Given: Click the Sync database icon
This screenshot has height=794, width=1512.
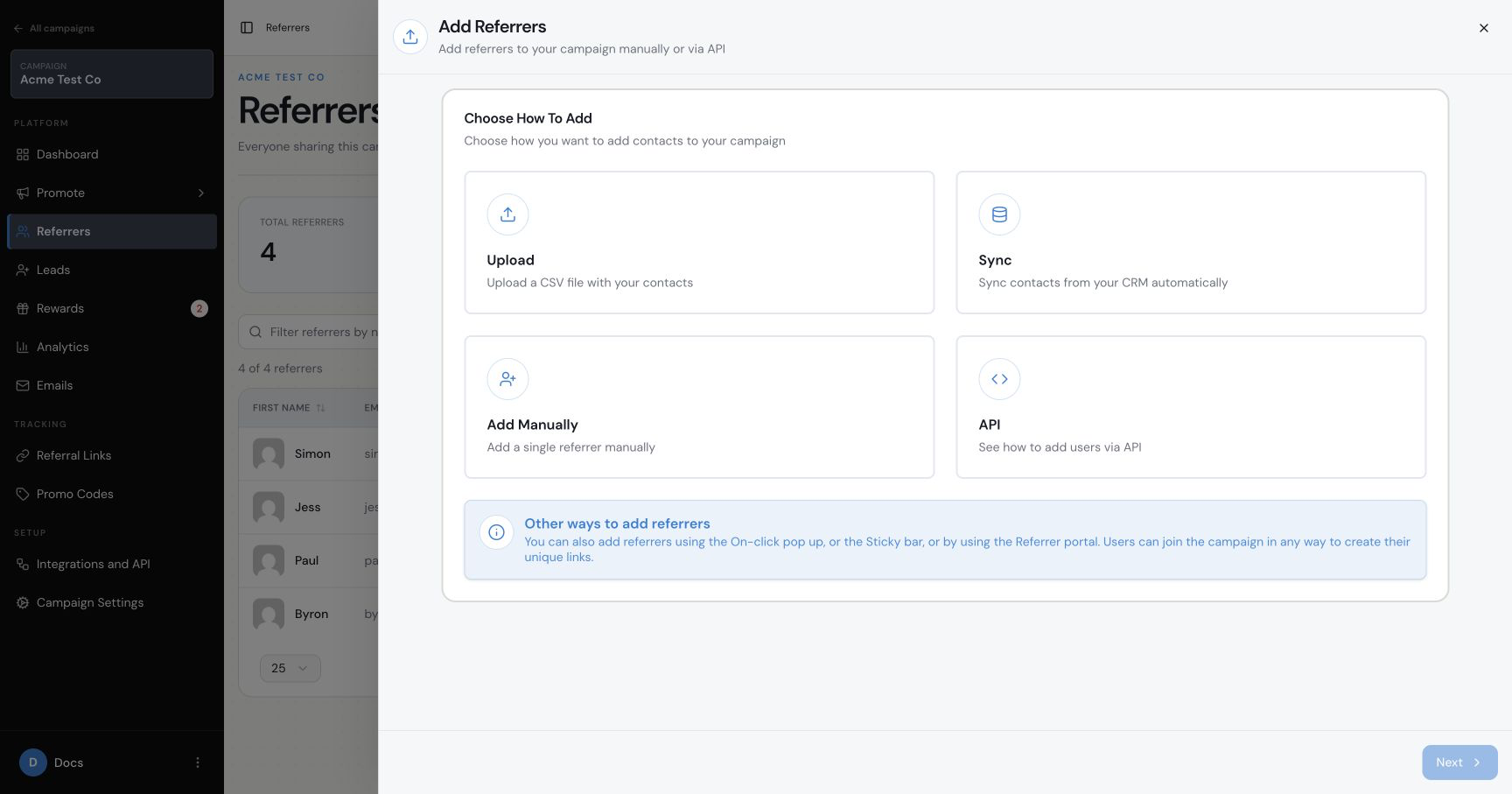Looking at the screenshot, I should [x=999, y=214].
